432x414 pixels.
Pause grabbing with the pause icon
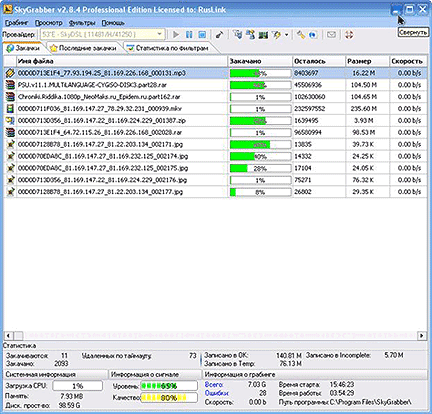(189, 35)
